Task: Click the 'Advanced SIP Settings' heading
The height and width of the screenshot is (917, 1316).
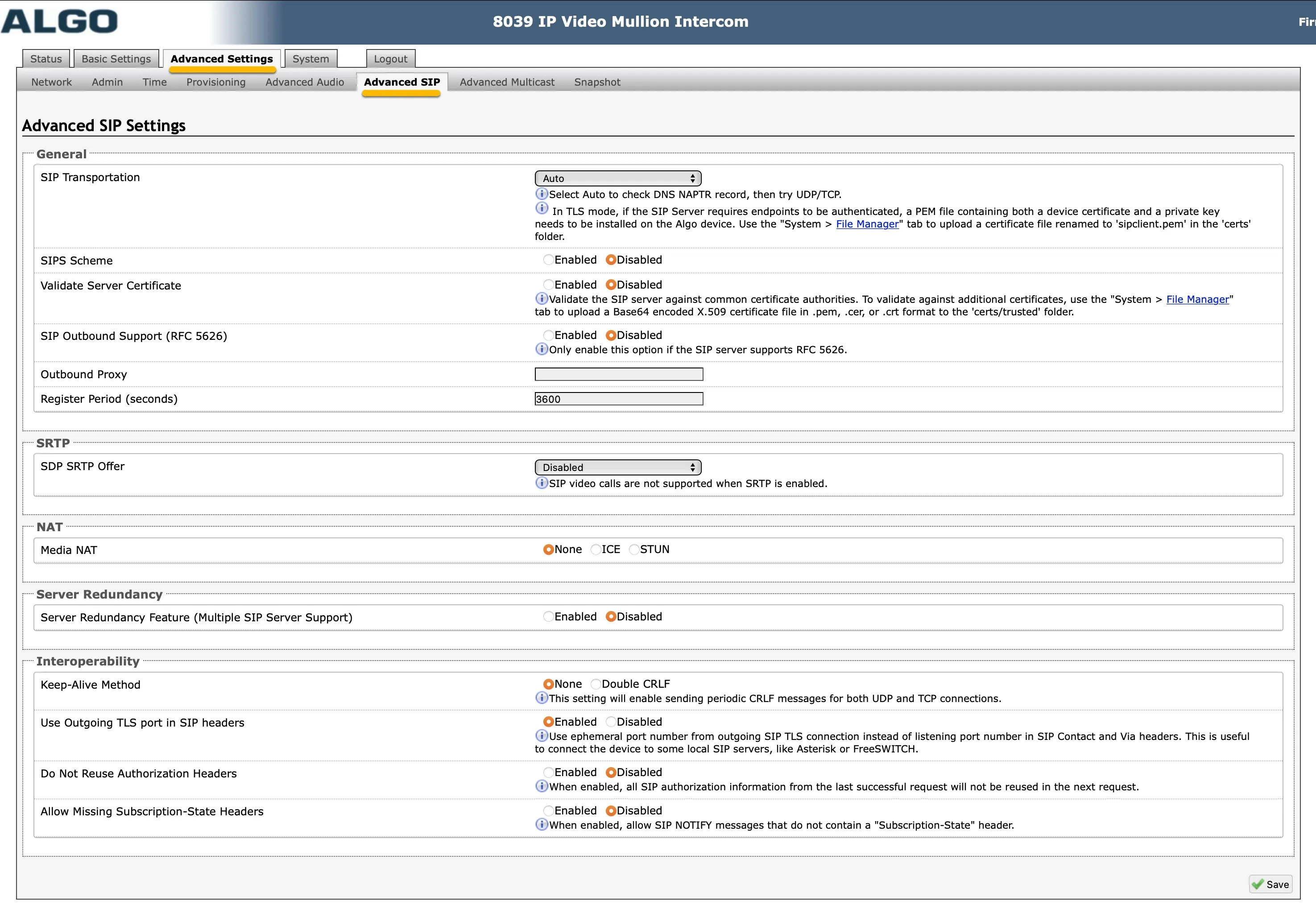Action: pyautogui.click(x=104, y=125)
